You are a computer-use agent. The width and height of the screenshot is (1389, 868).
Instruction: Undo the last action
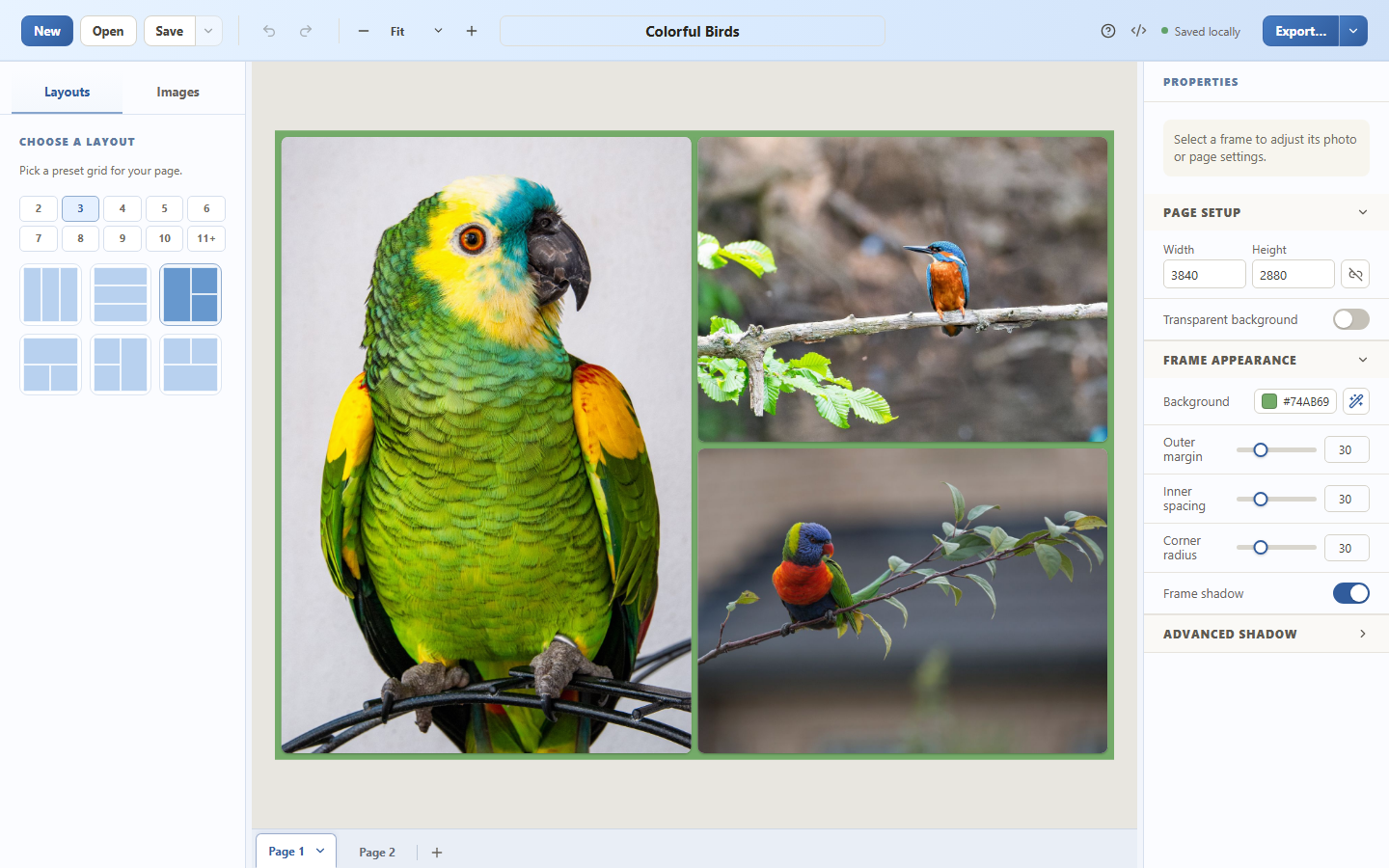tap(269, 31)
